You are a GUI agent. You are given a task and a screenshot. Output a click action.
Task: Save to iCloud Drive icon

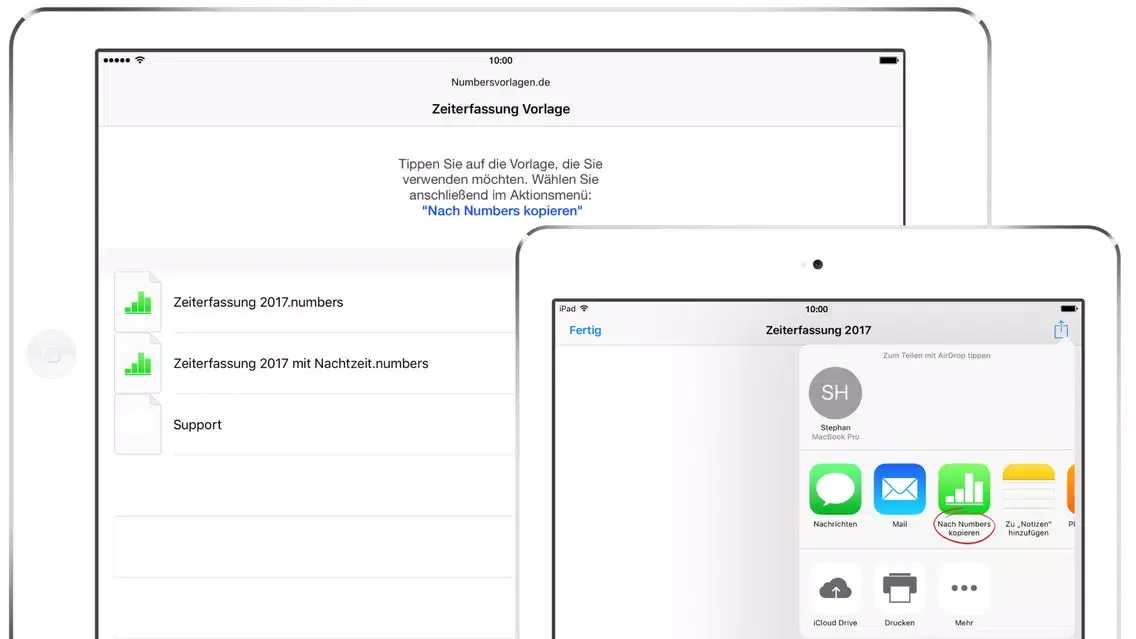[x=835, y=589]
